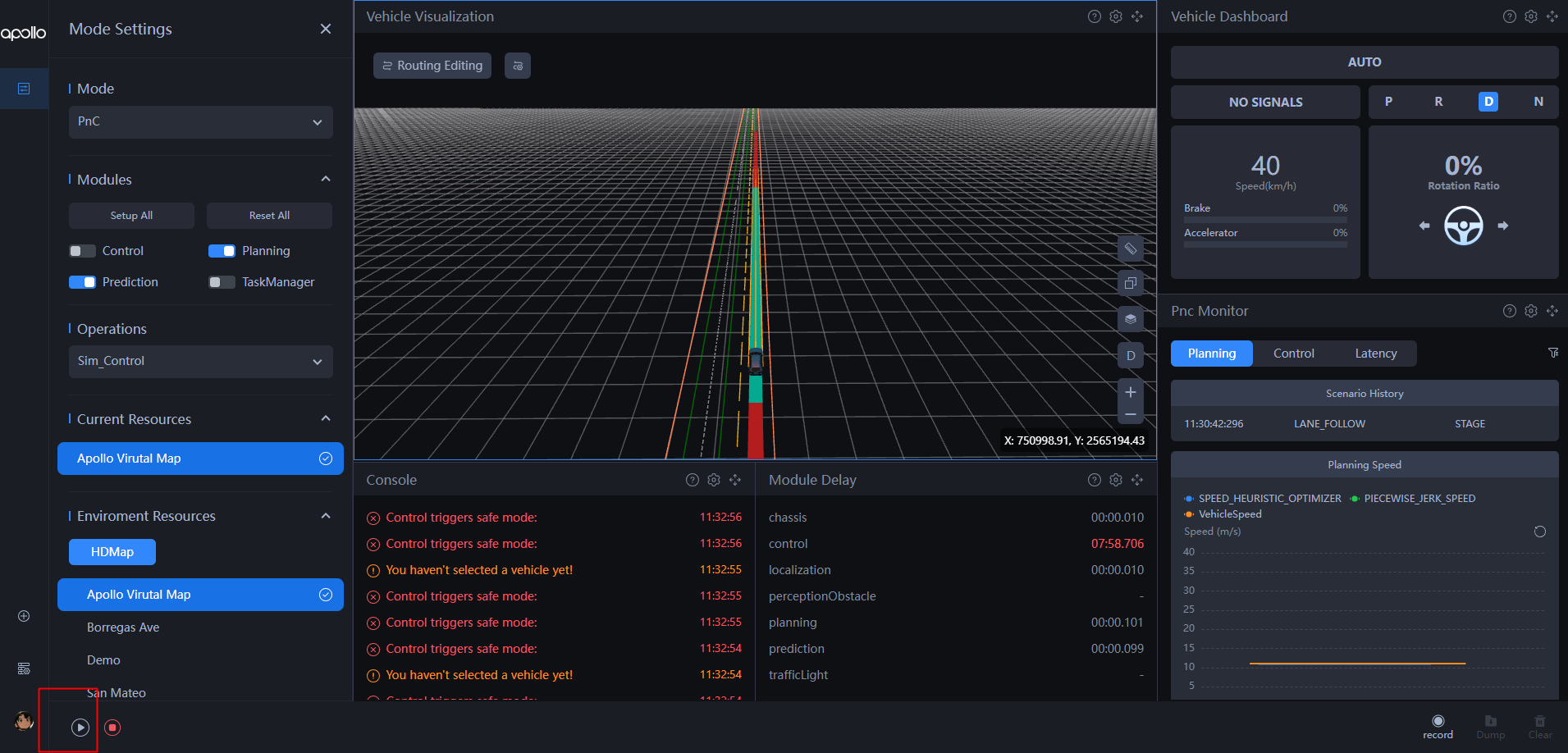Viewport: 1568px width, 753px height.
Task: Click the add panel plus icon in sidebar
Action: (x=24, y=616)
